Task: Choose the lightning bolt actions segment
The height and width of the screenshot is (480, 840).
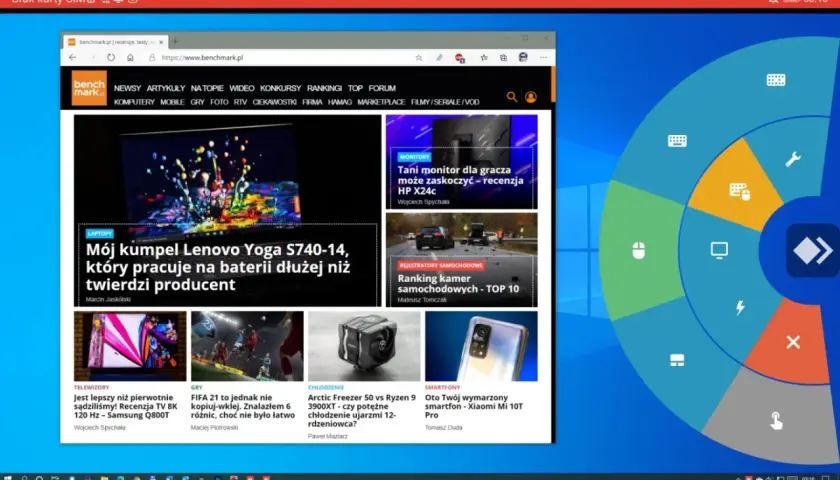Action: [x=740, y=308]
